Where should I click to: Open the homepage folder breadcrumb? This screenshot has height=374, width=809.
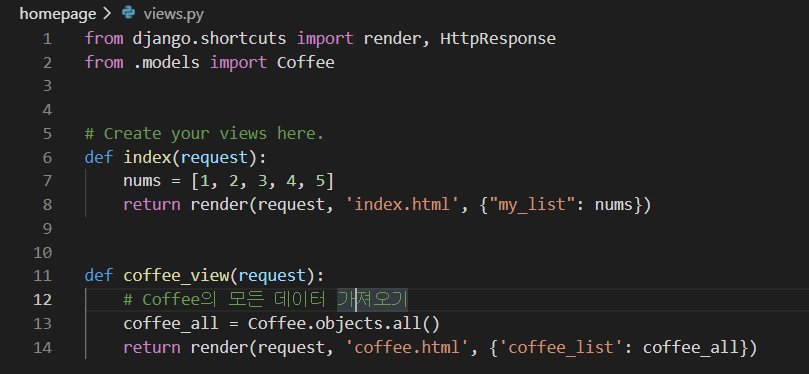coord(58,14)
